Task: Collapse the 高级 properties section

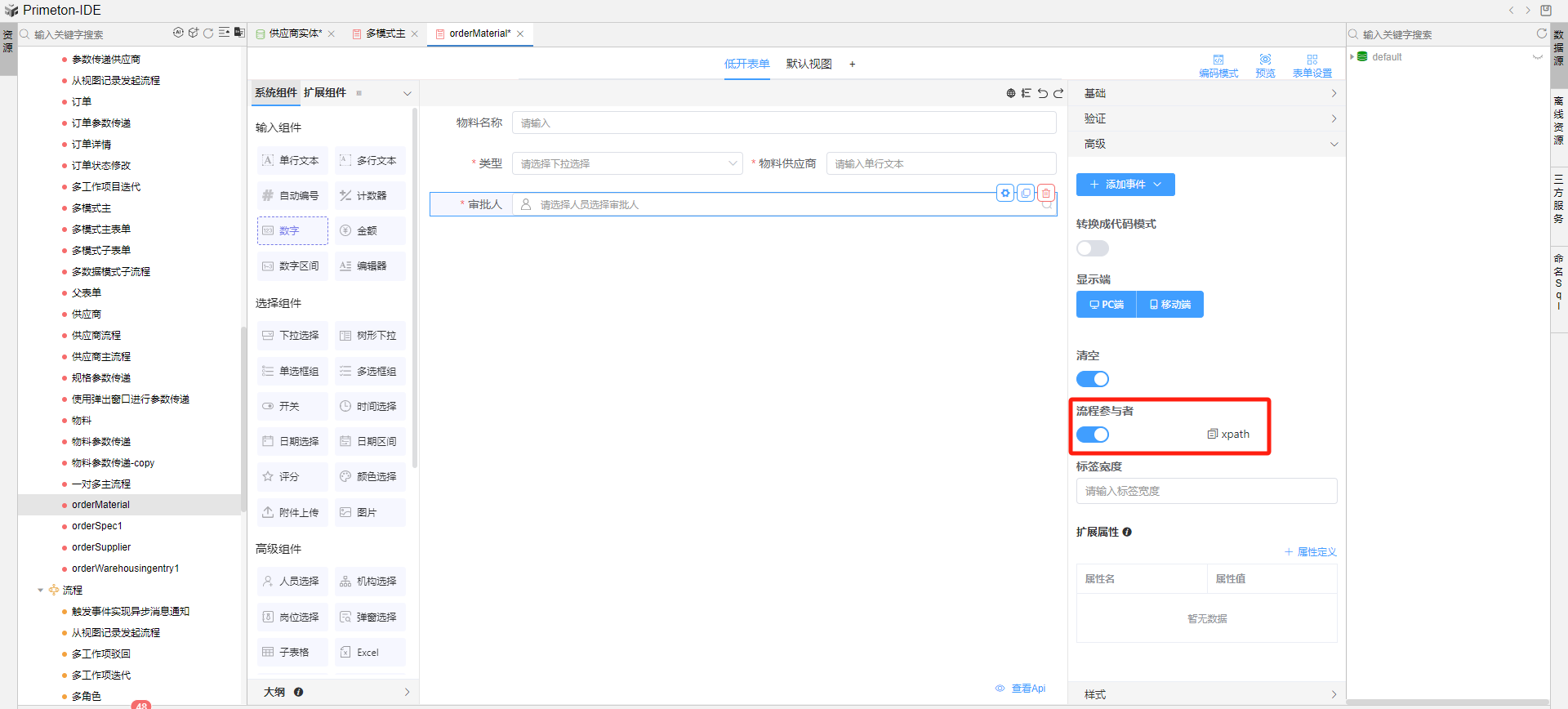Action: coord(1206,144)
